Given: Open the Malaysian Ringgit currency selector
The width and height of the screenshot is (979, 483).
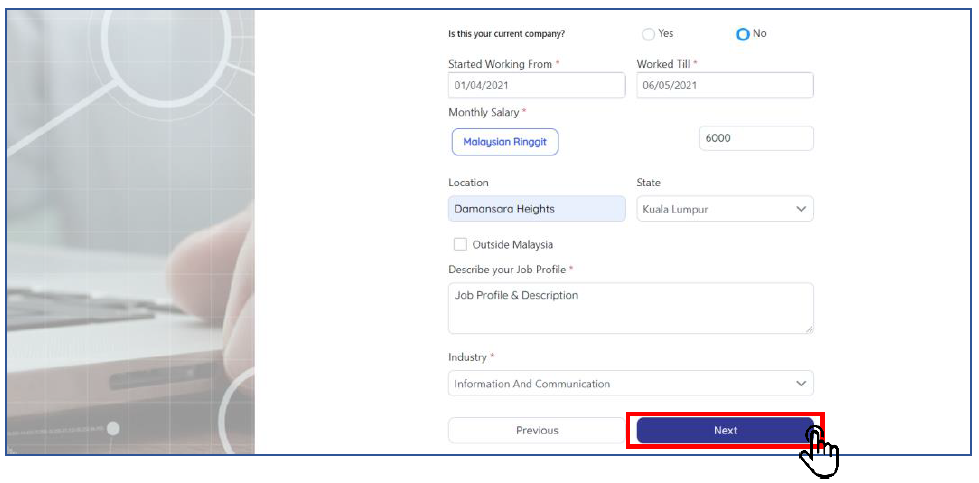Looking at the screenshot, I should click(x=505, y=142).
